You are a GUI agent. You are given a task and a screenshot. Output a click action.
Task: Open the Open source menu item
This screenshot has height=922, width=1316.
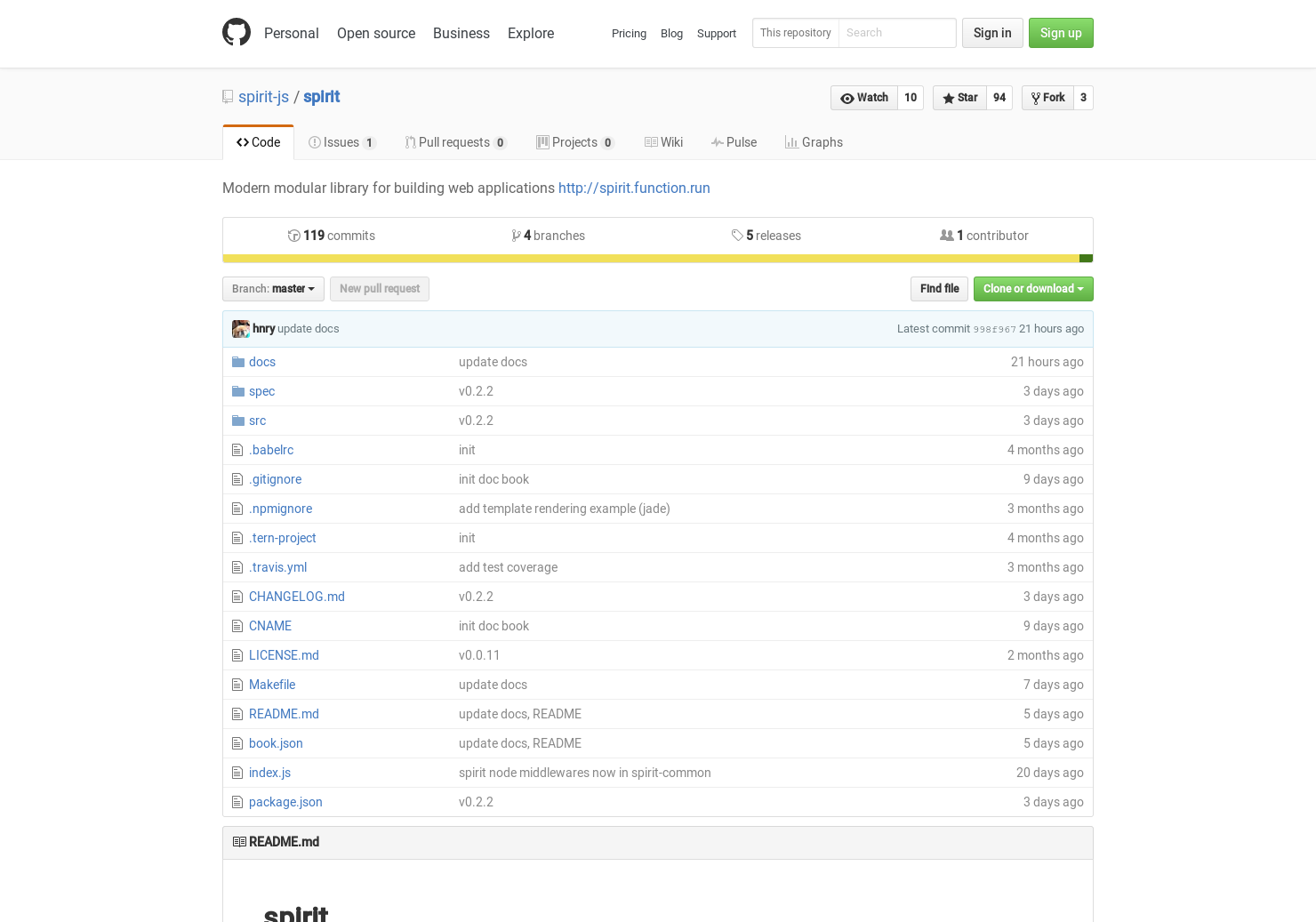376,33
